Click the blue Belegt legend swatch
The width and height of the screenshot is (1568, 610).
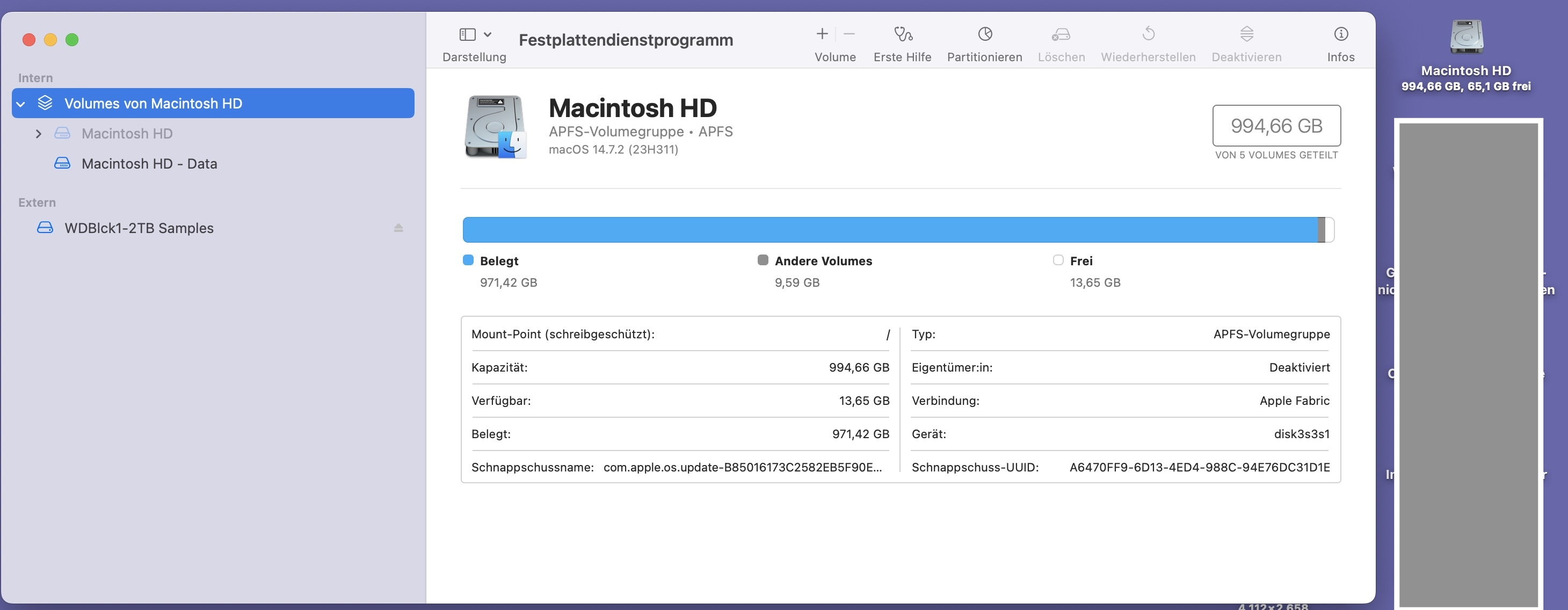click(468, 260)
